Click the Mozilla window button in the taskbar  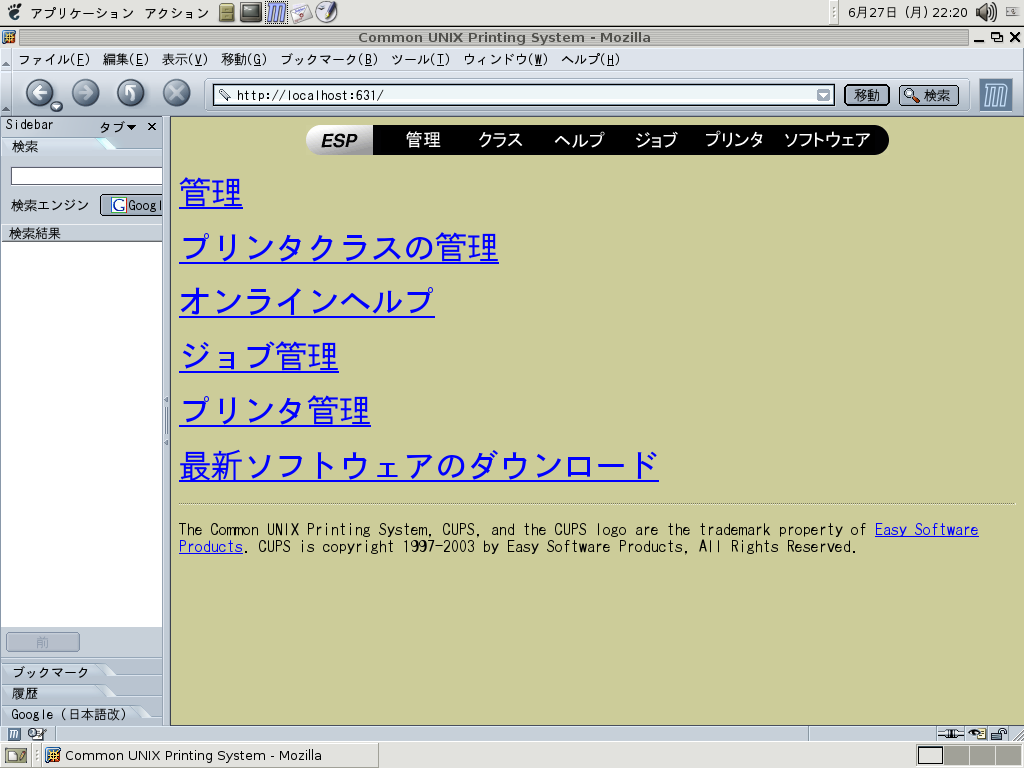[210, 756]
